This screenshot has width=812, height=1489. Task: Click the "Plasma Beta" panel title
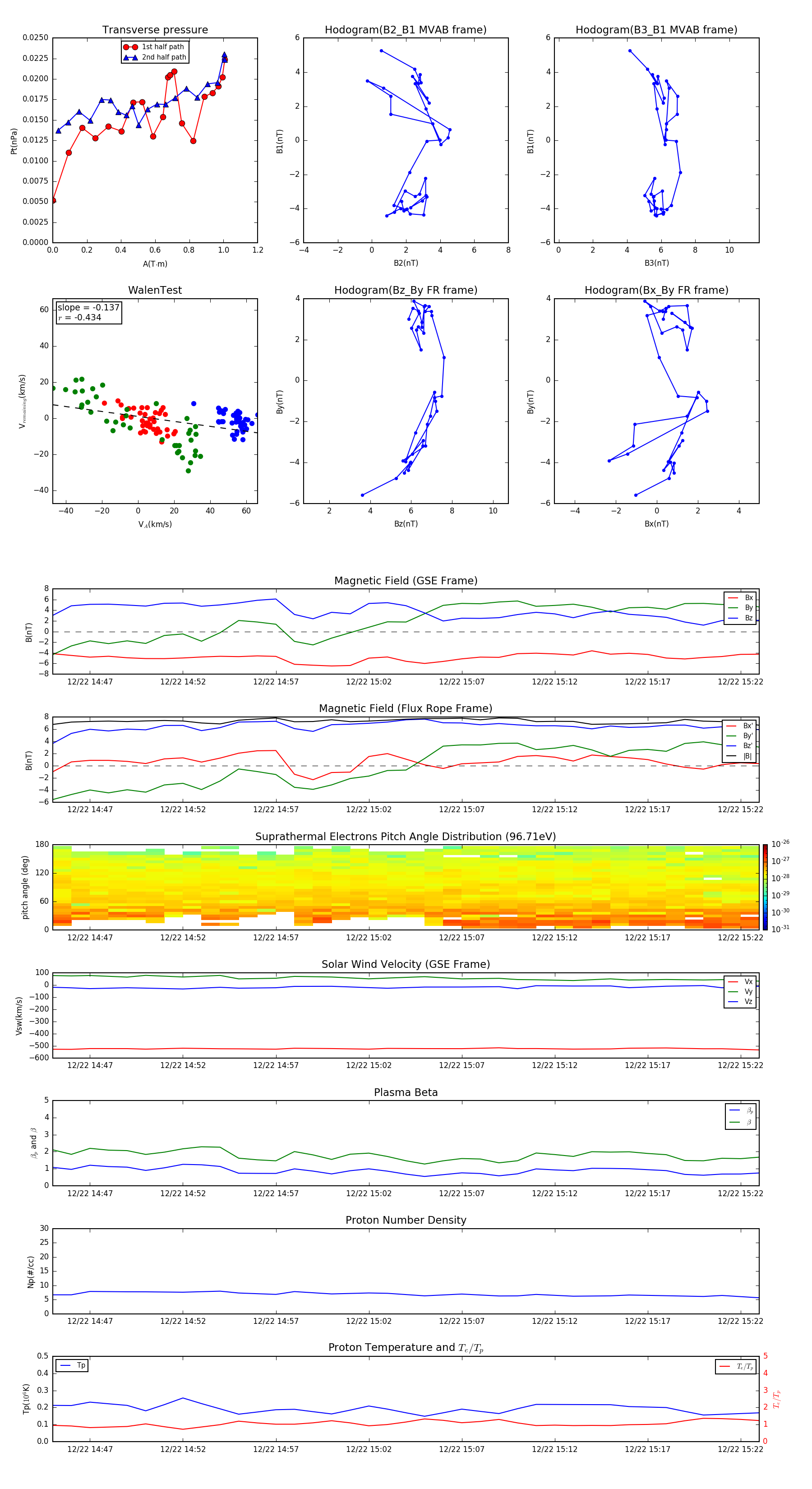(x=406, y=1093)
